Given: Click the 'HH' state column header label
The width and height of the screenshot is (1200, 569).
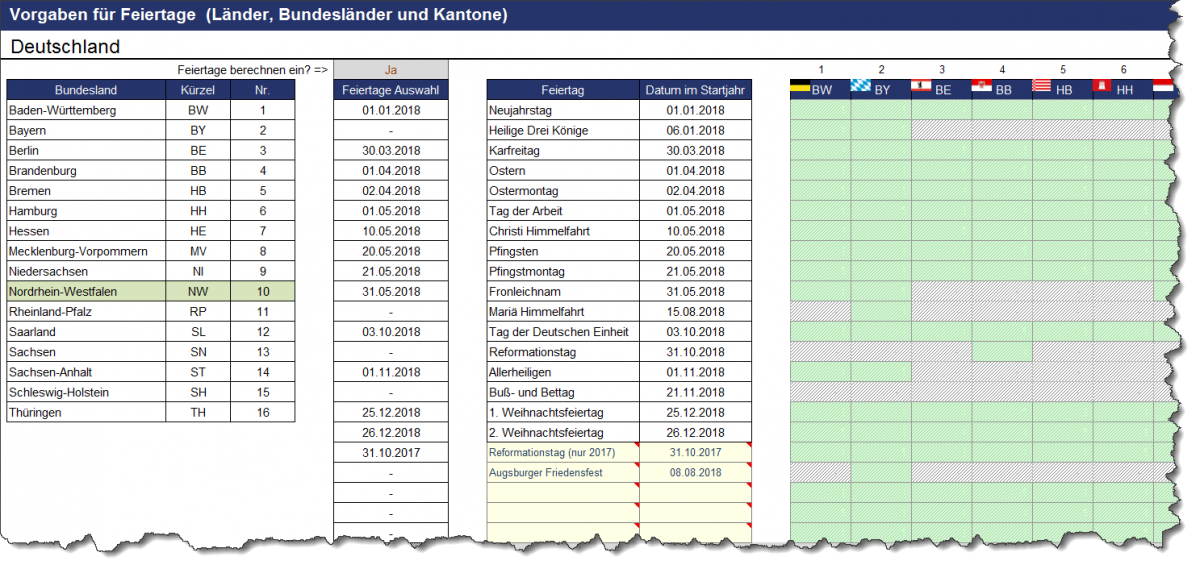Looking at the screenshot, I should pyautogui.click(x=1125, y=90).
